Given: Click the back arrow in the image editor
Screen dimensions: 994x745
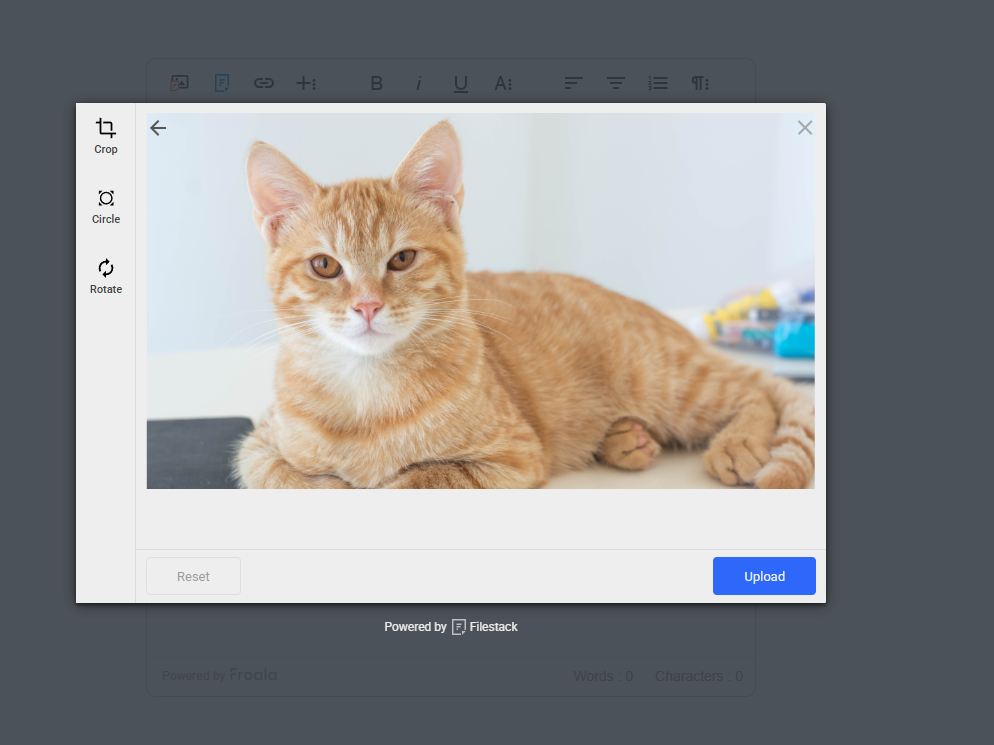Looking at the screenshot, I should (x=157, y=128).
